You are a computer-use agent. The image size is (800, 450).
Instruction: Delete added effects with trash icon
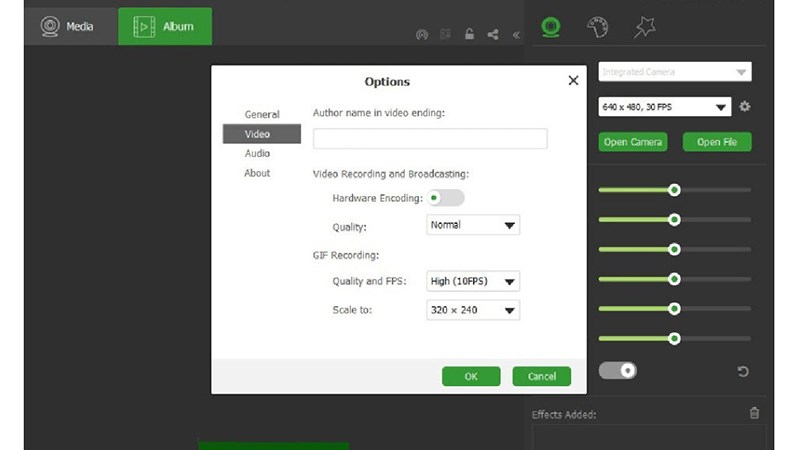(x=754, y=413)
